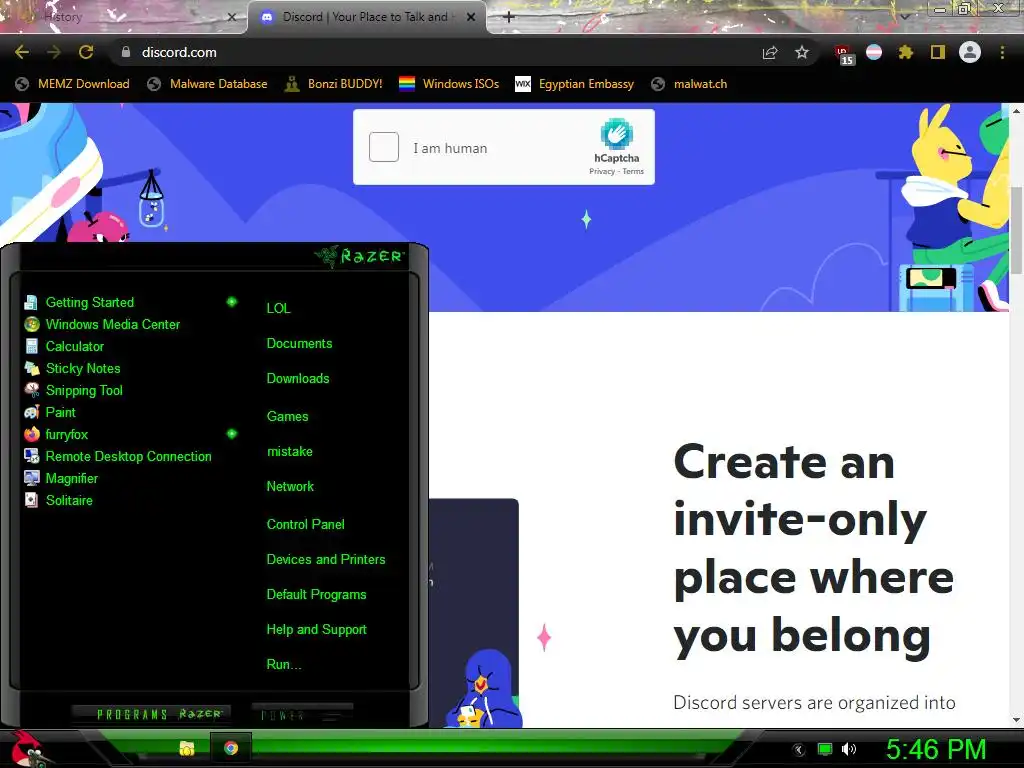Click the 5:46 PM clock
1024x768 pixels.
click(x=936, y=749)
